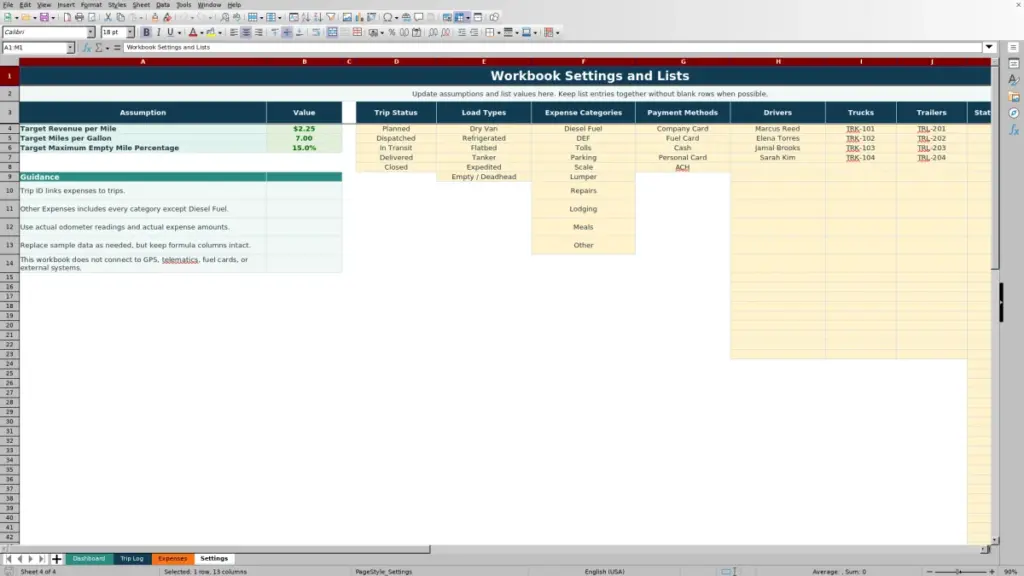Click column header F
The image size is (1024, 576).
583,61
